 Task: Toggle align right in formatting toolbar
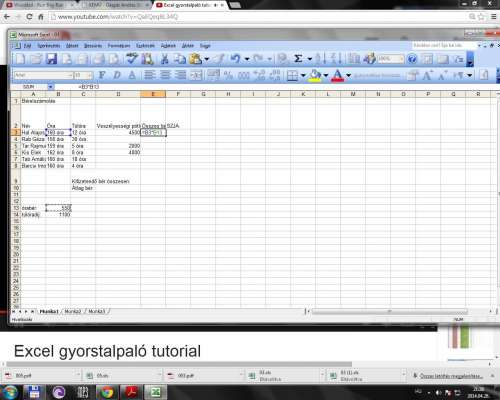(x=180, y=75)
